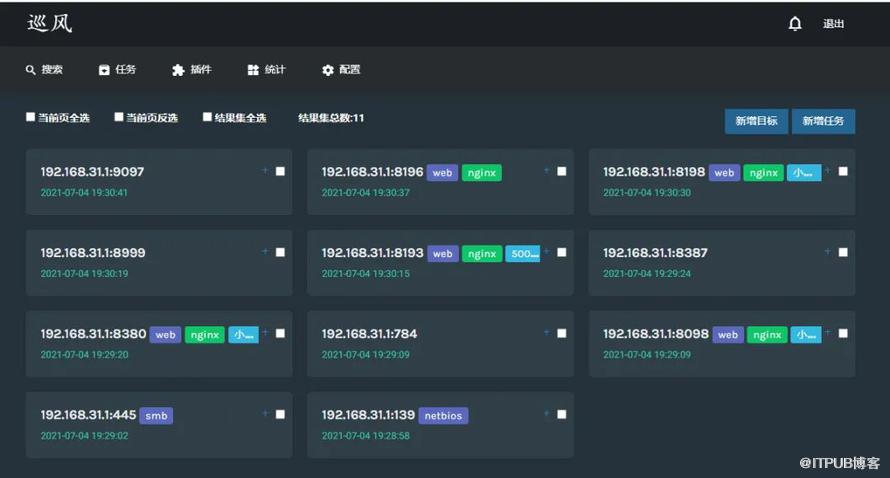Click the 结果集总数:11 text

coord(331,118)
